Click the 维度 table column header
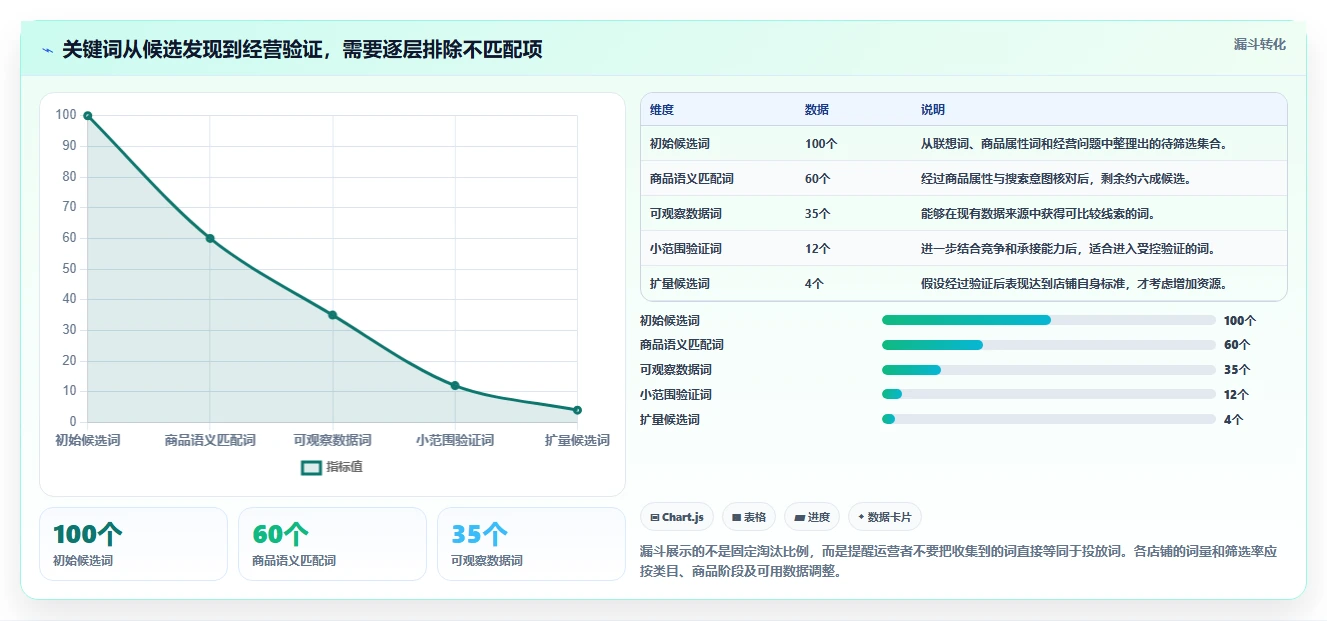Image resolution: width=1327 pixels, height=621 pixels. pyautogui.click(x=662, y=110)
